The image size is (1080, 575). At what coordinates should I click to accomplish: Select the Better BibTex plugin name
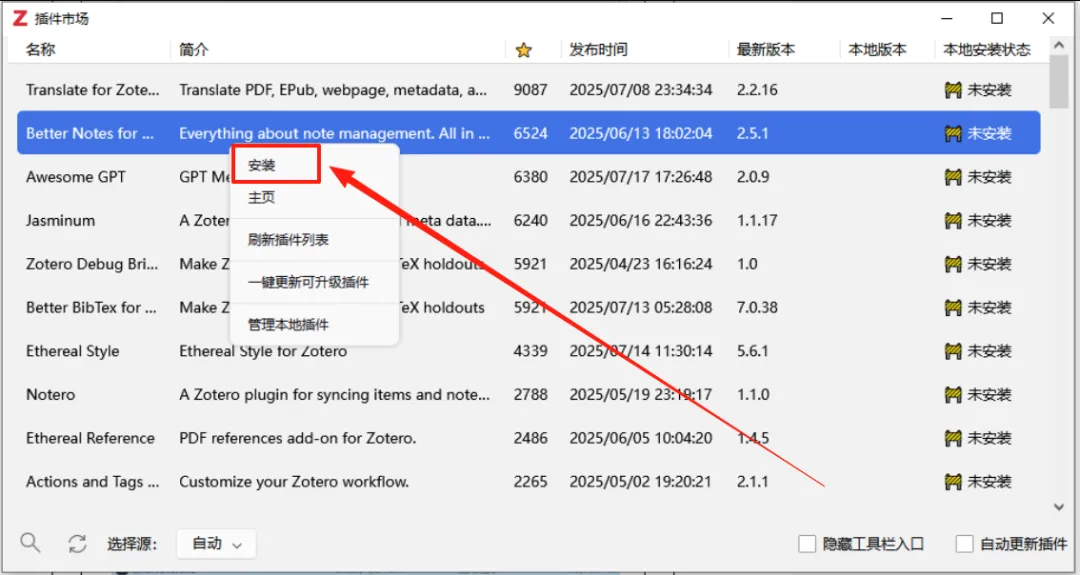(x=92, y=307)
